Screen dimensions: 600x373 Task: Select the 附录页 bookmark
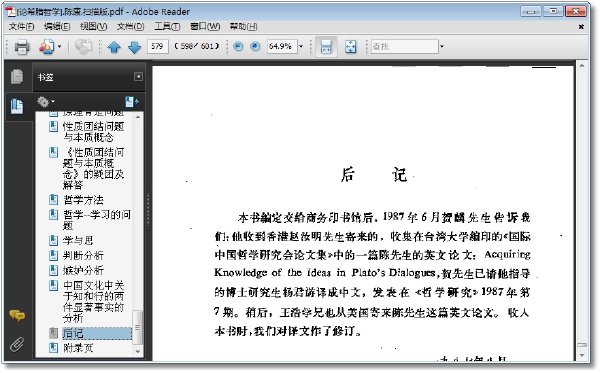(x=78, y=348)
